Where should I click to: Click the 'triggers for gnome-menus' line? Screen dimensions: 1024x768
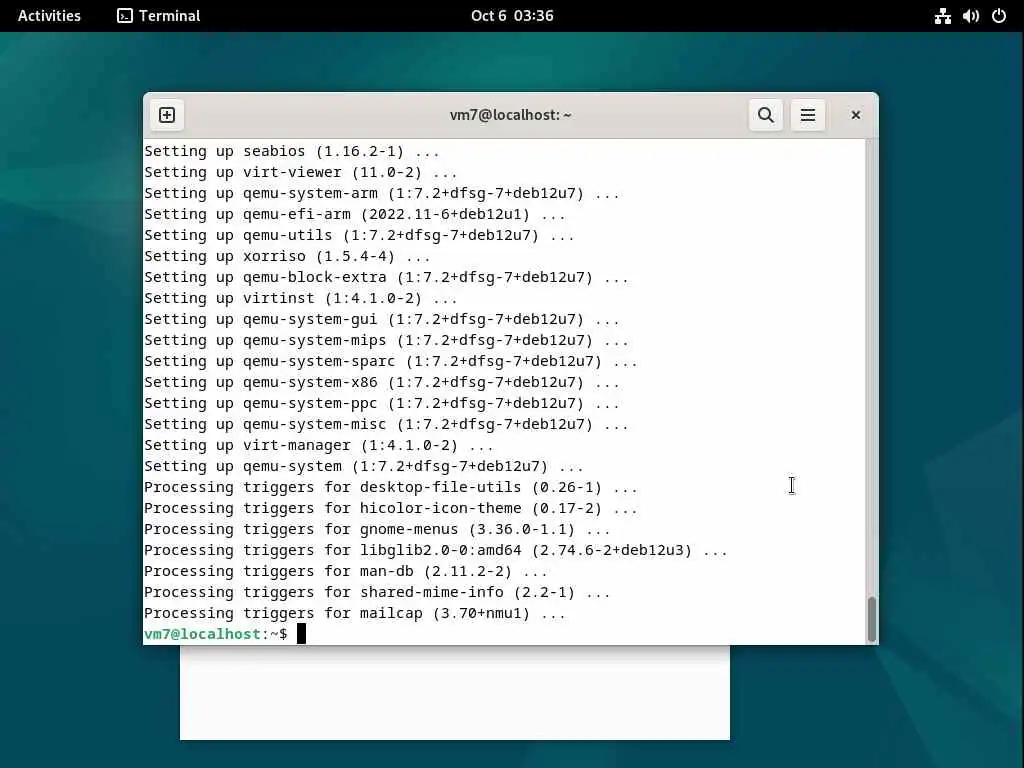pos(377,529)
